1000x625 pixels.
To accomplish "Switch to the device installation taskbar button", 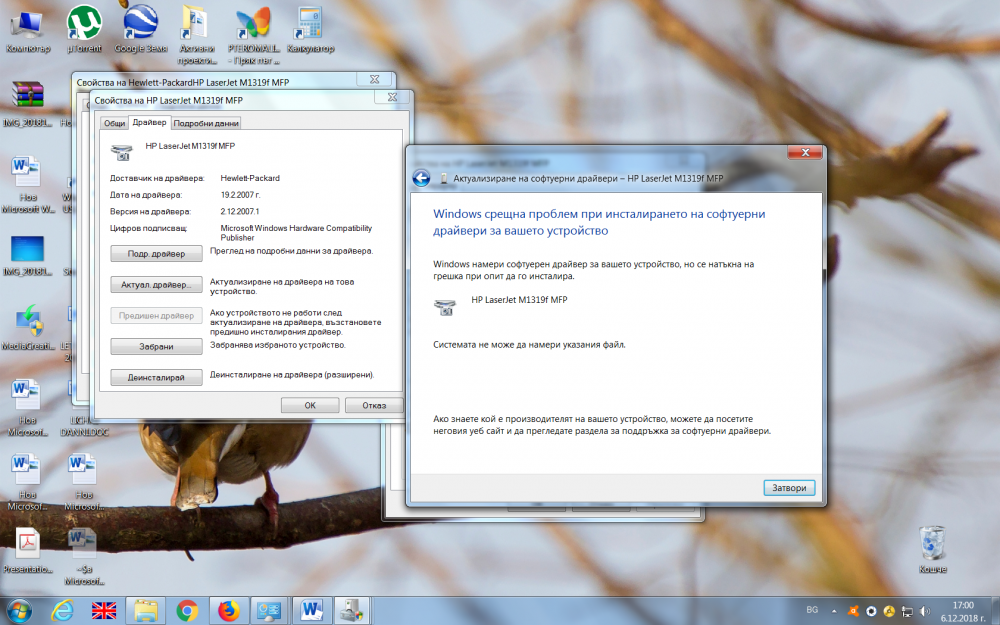I will [352, 611].
